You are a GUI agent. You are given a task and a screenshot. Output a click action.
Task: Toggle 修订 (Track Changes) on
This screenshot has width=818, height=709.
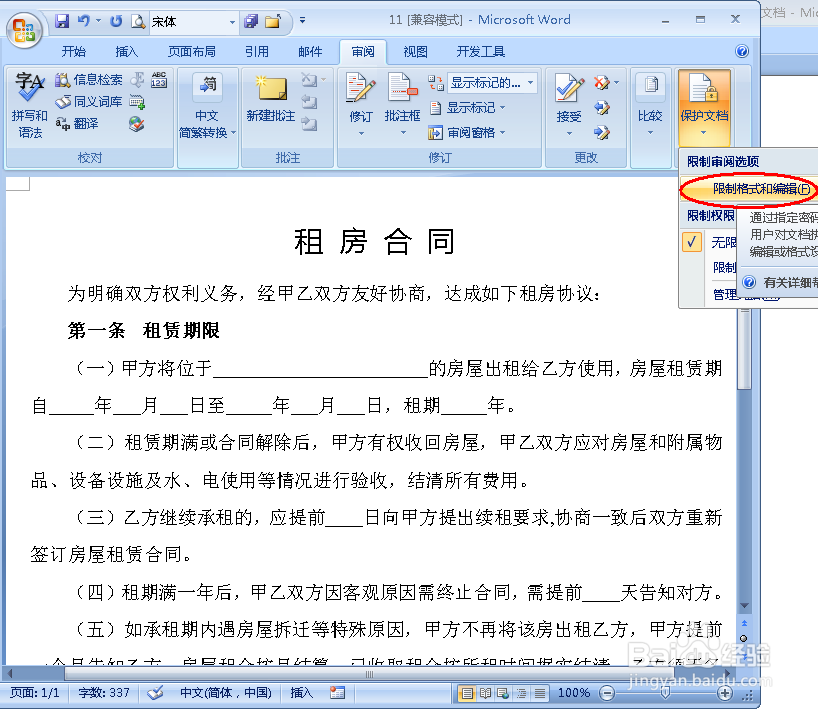click(359, 100)
